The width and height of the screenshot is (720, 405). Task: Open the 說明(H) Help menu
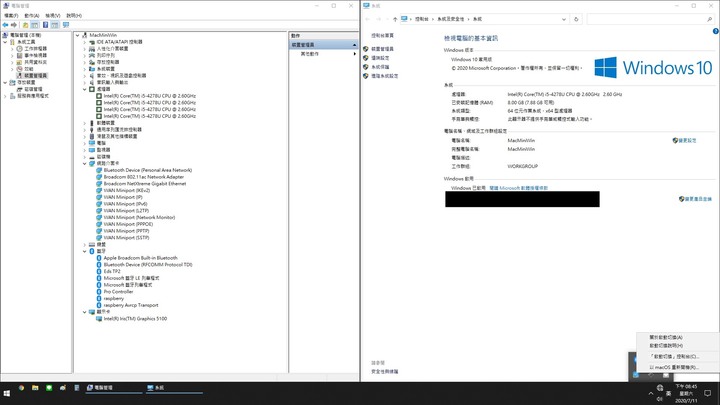click(x=74, y=16)
